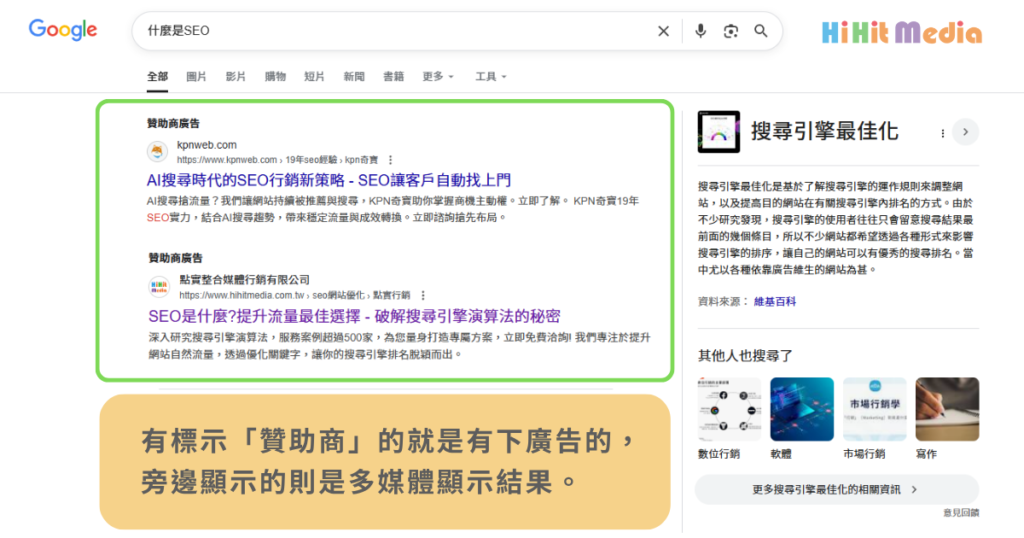Select the 市場行銷 related search thumbnail
The image size is (1024, 538).
874,409
